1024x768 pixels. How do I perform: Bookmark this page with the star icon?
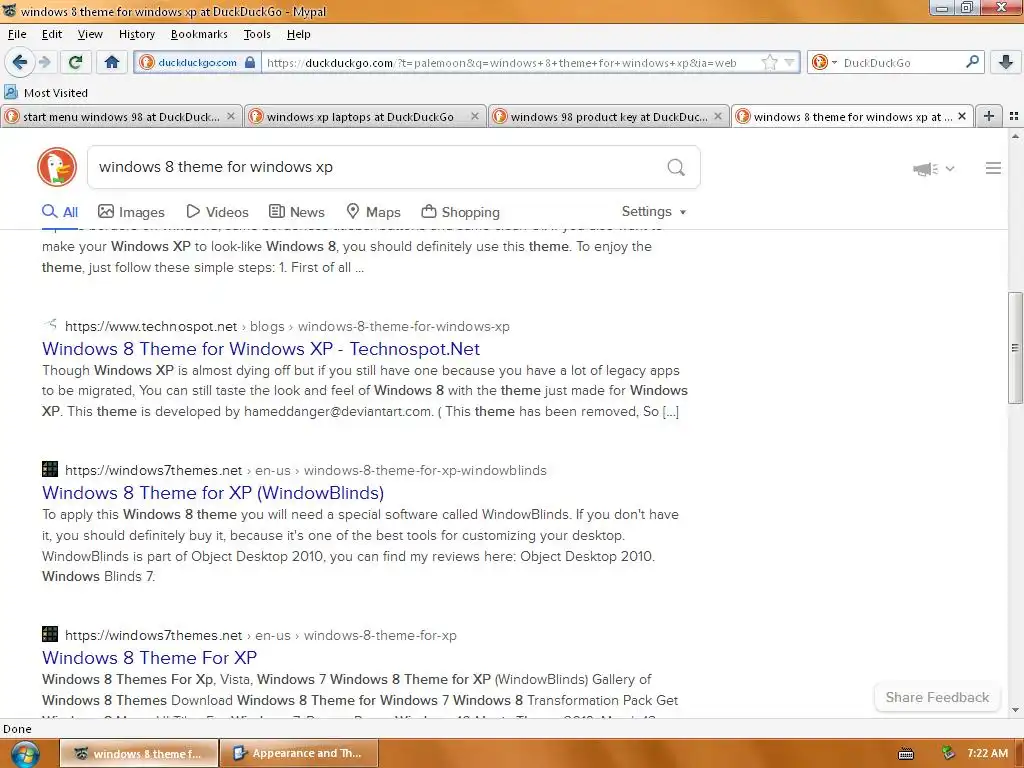[x=769, y=62]
